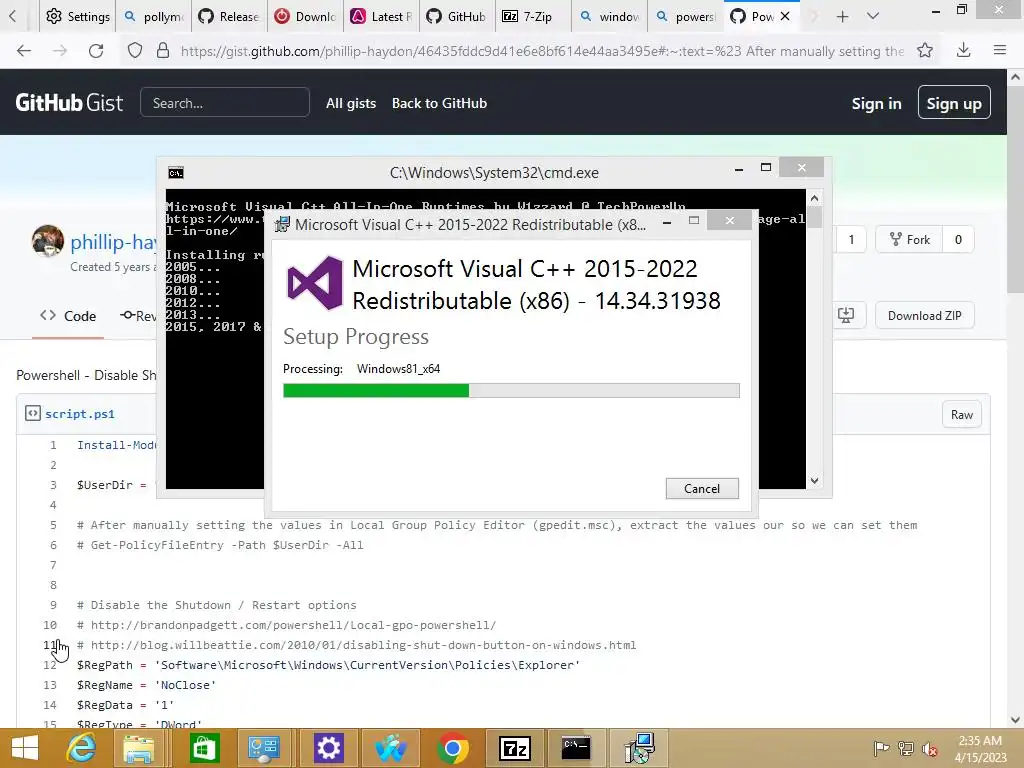This screenshot has width=1024, height=768.
Task: Reload the gist page
Action: click(96, 50)
